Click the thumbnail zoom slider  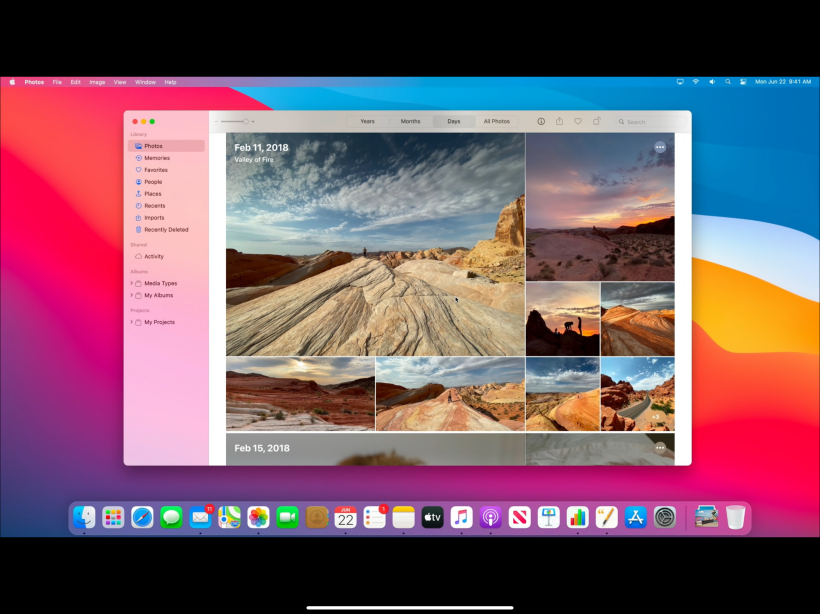236,121
